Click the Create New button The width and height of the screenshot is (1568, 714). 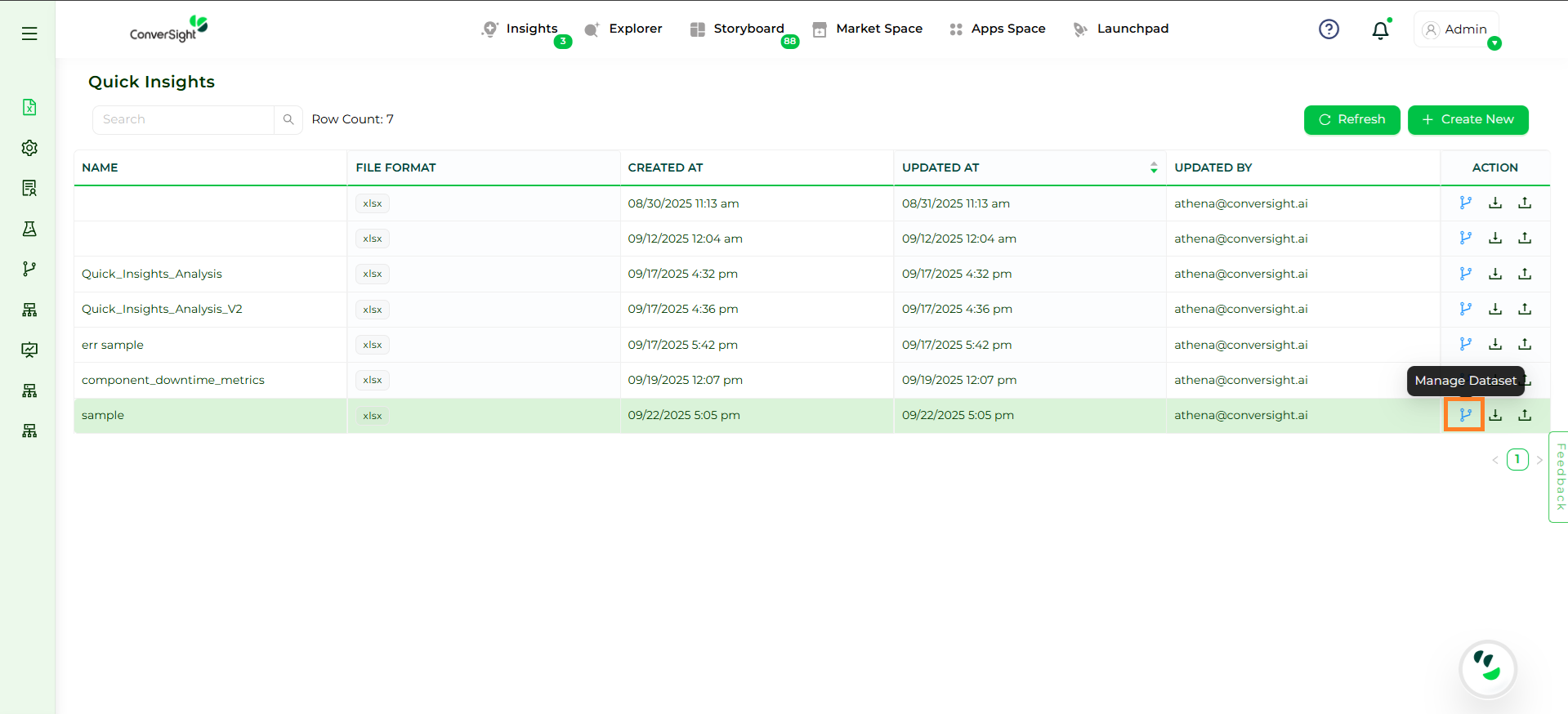1467,119
